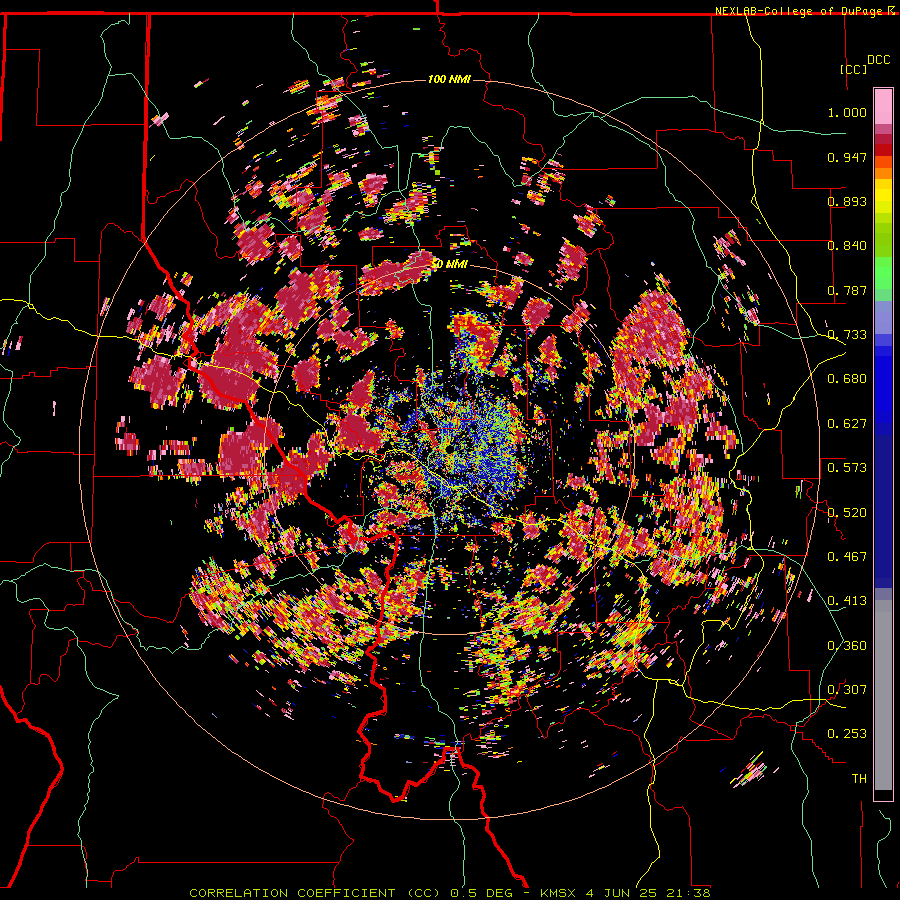Click the CORRELATION COEFFICIENT (CC) 0.5 DEG caption
The width and height of the screenshot is (900, 900).
(x=354, y=893)
